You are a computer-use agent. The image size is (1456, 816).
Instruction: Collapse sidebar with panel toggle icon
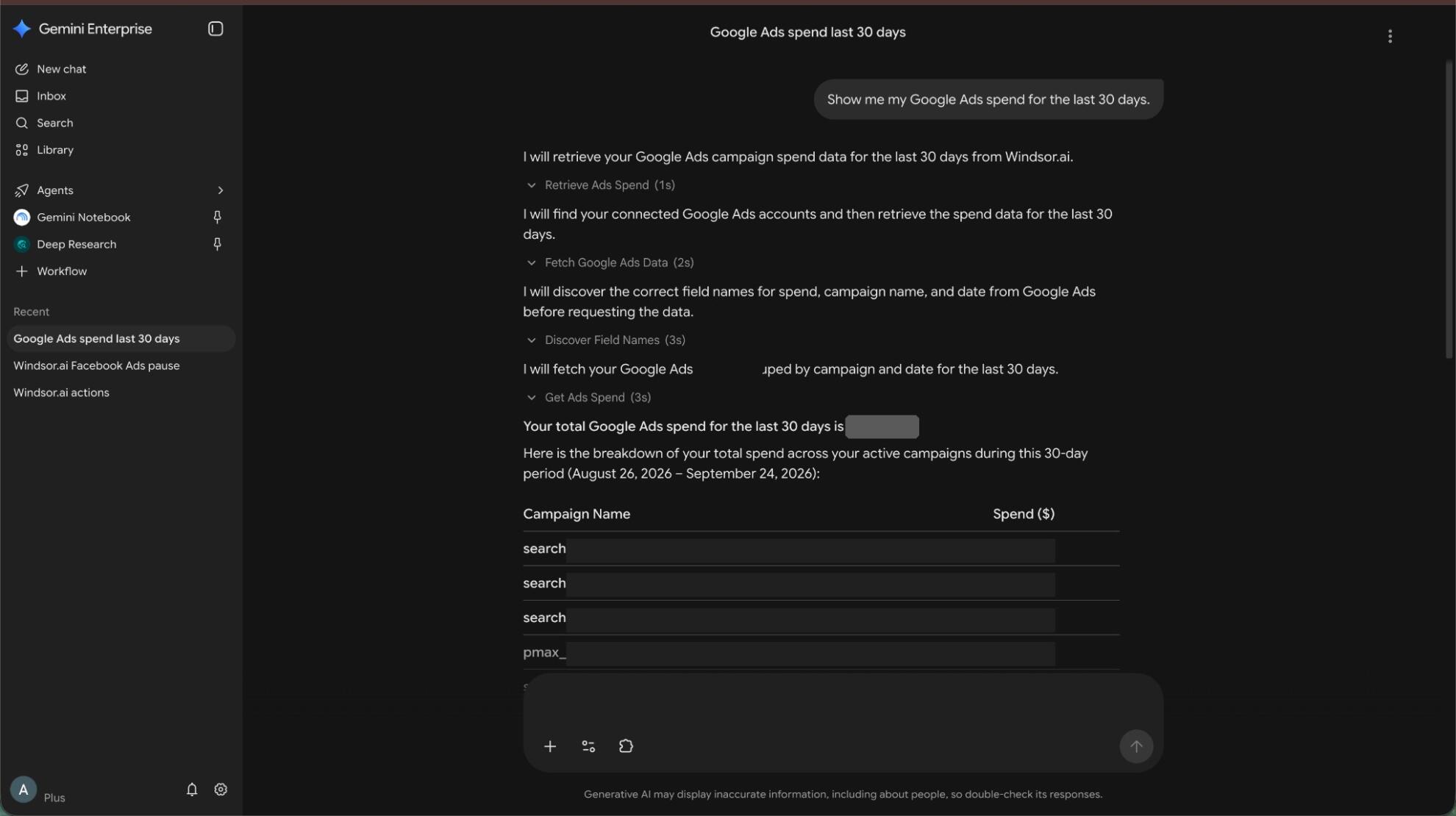point(215,29)
